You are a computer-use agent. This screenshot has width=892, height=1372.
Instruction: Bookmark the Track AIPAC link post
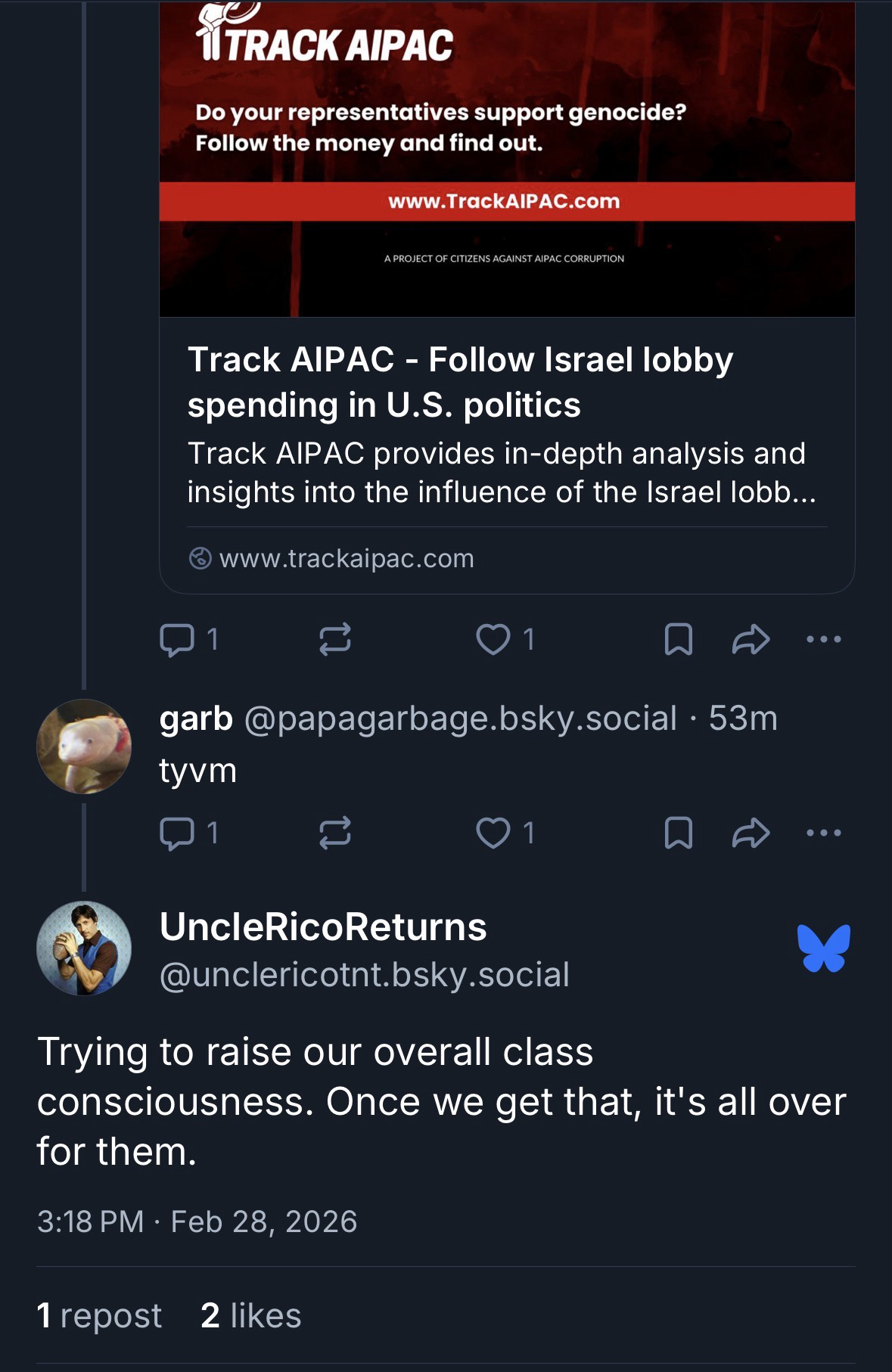tap(678, 640)
